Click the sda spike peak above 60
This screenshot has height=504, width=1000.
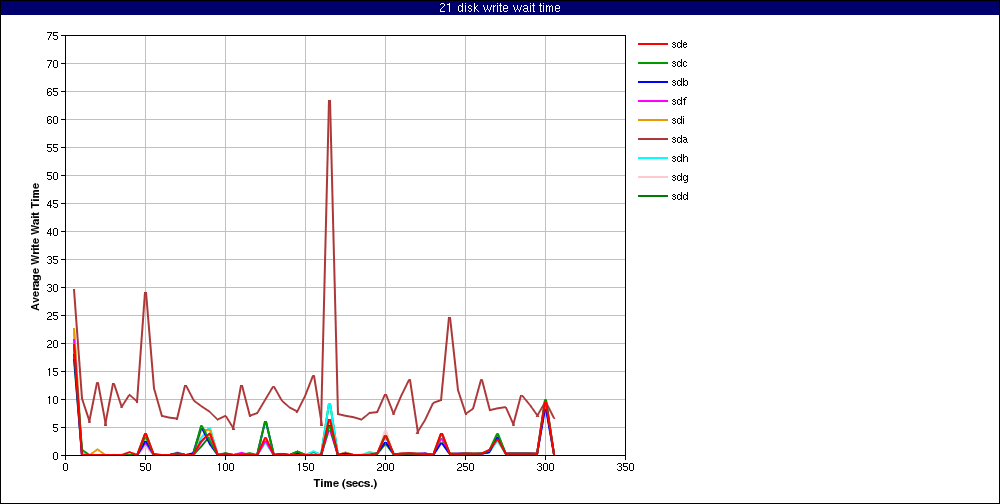329,101
